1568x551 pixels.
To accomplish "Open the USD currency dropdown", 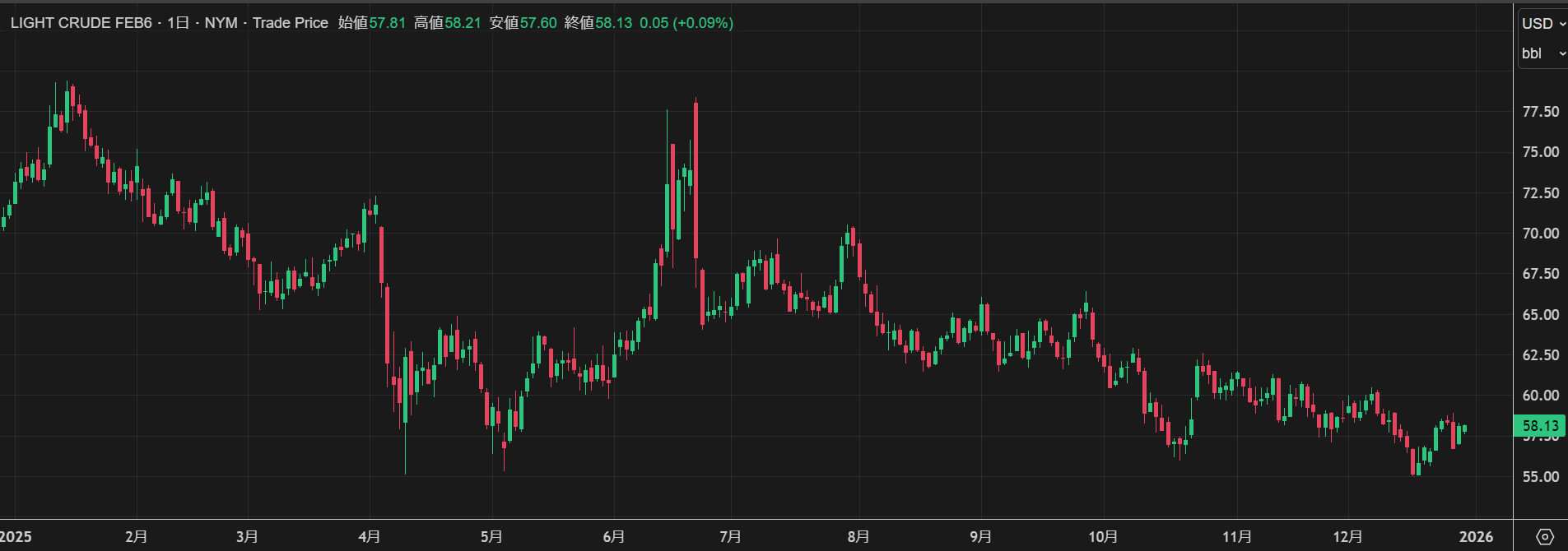I will [1542, 24].
